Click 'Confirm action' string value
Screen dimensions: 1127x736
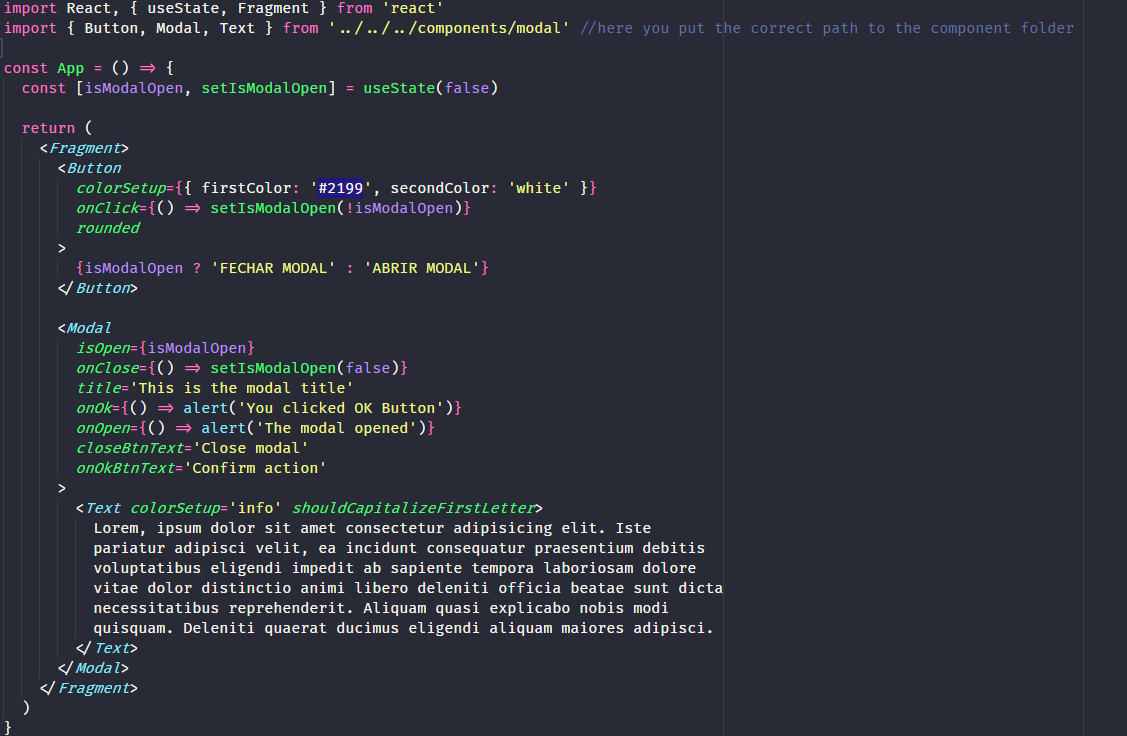point(266,467)
